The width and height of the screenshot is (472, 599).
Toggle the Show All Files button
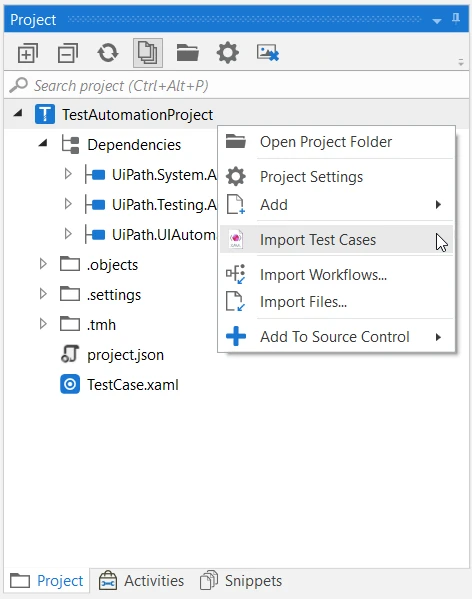click(x=148, y=53)
